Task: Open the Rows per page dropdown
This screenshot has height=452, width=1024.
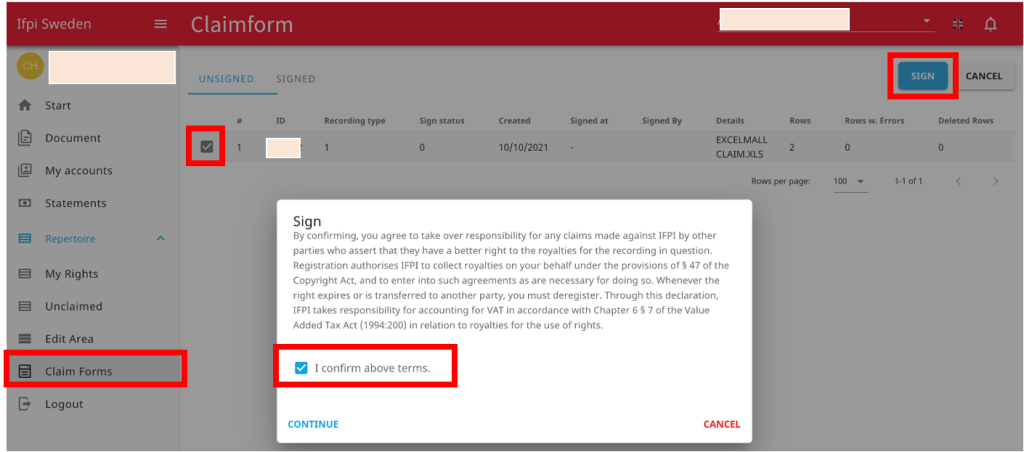Action: click(x=848, y=181)
